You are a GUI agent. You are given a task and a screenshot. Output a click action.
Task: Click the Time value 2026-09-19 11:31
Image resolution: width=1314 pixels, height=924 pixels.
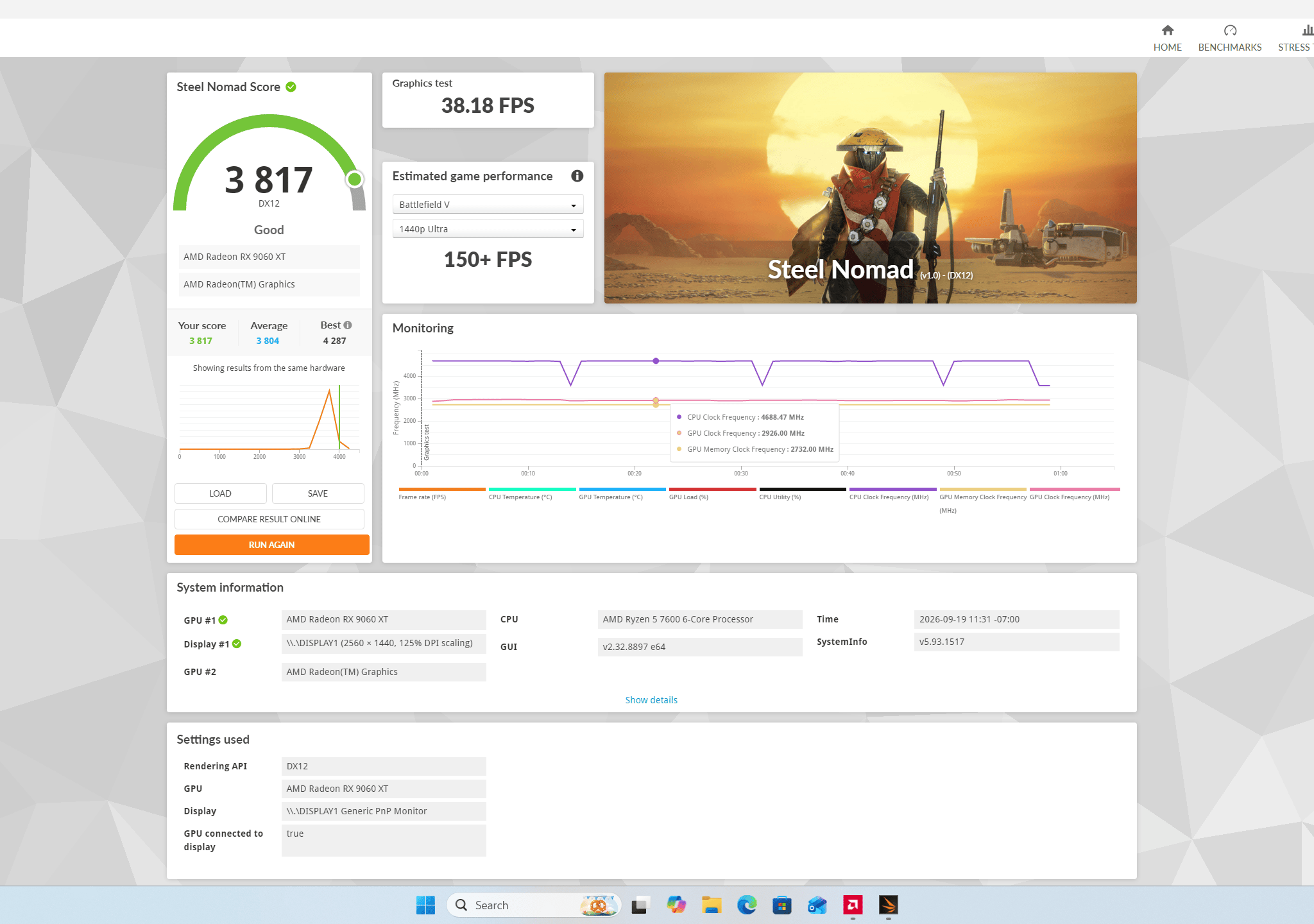tap(1016, 619)
